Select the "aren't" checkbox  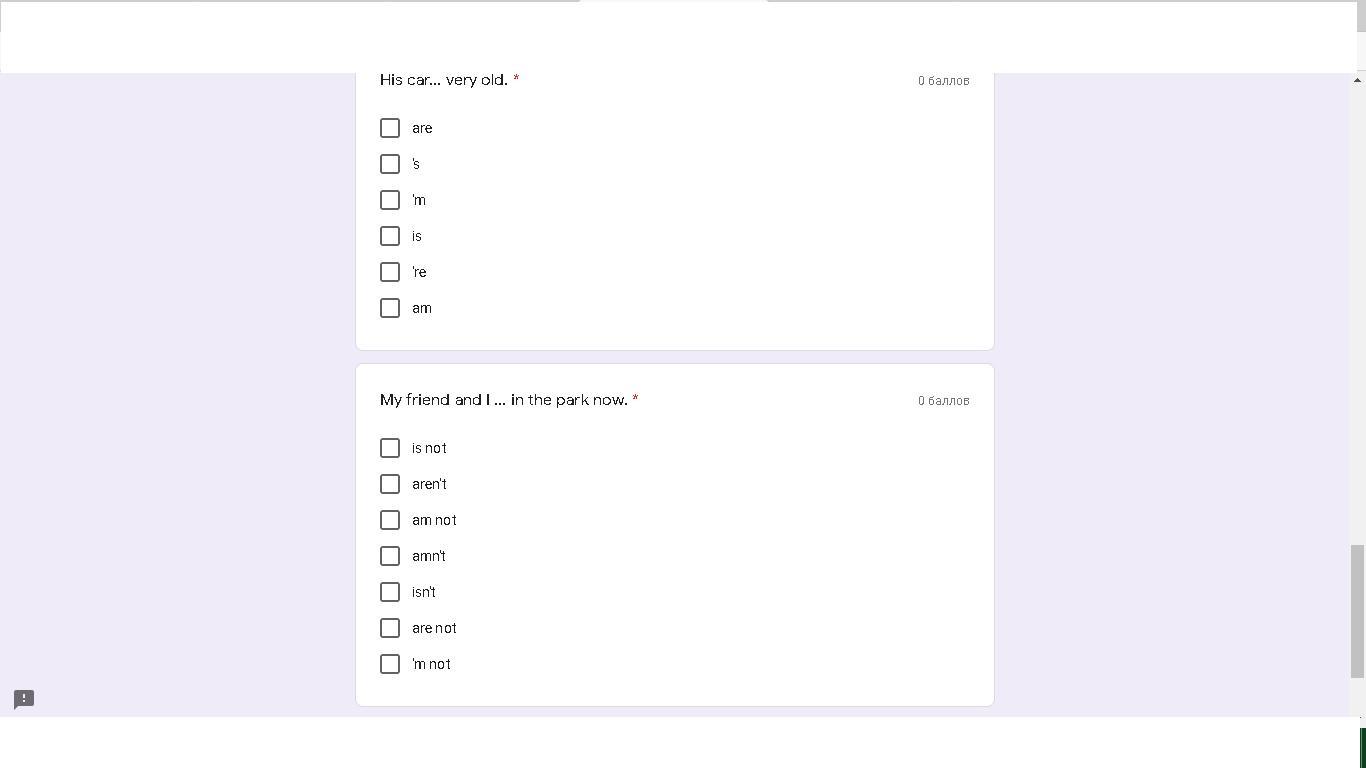pyautogui.click(x=390, y=484)
